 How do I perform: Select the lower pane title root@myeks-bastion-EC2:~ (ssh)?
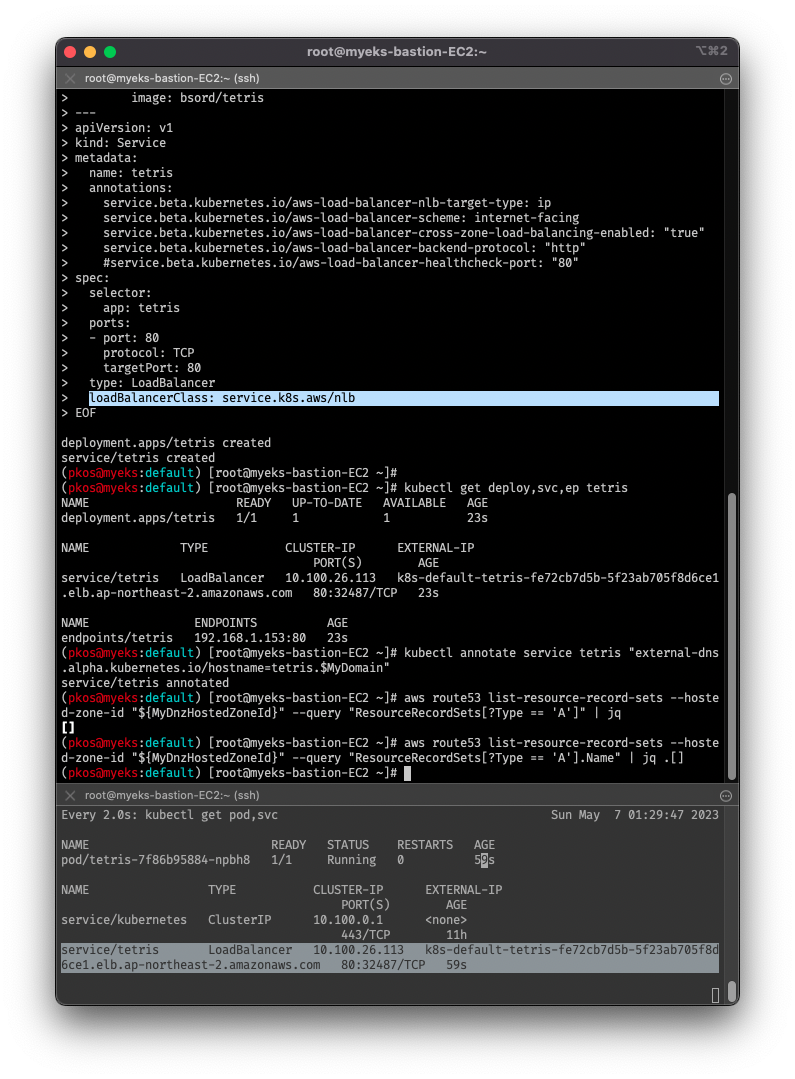click(x=172, y=795)
